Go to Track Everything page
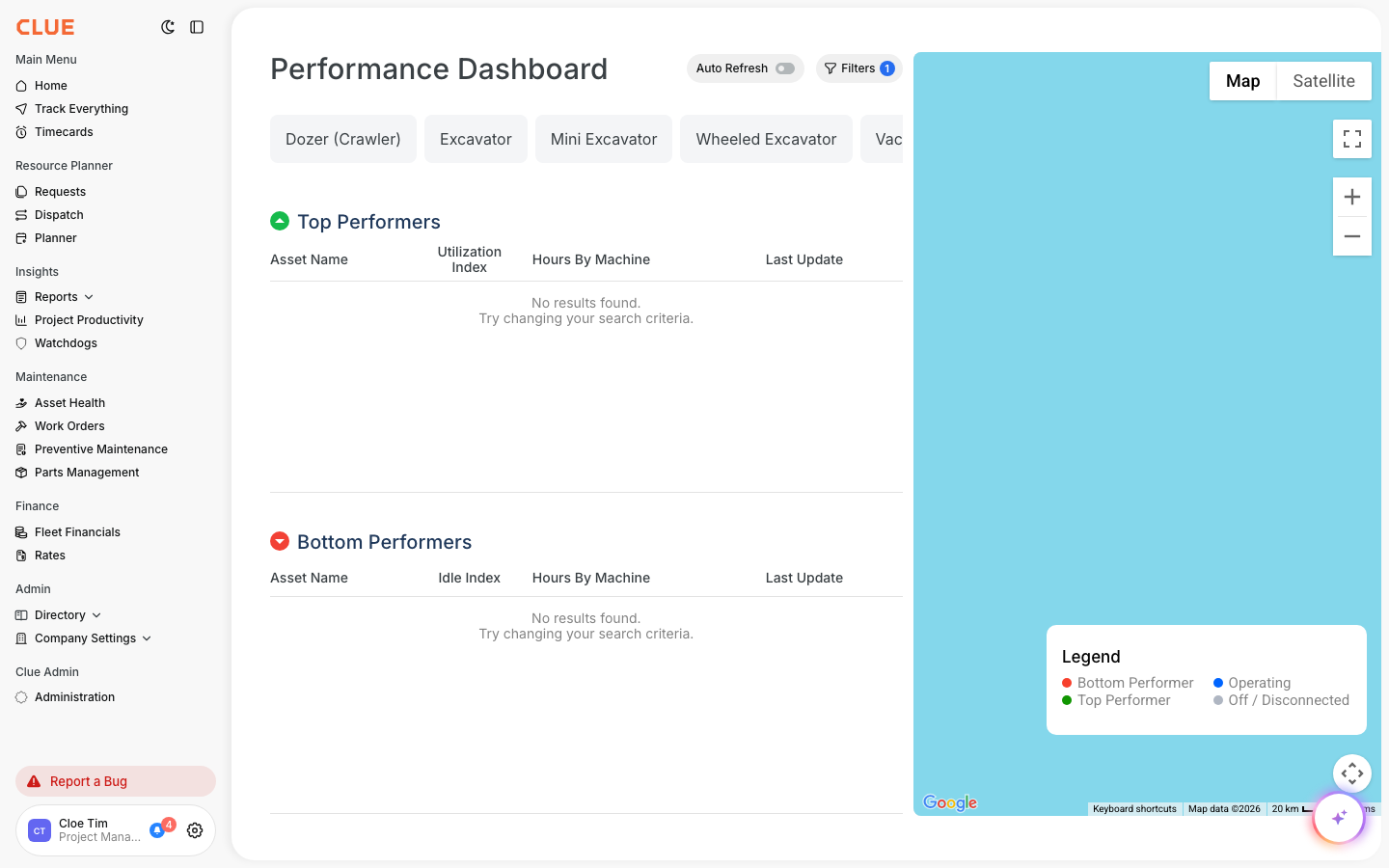The image size is (1389, 868). [81, 109]
